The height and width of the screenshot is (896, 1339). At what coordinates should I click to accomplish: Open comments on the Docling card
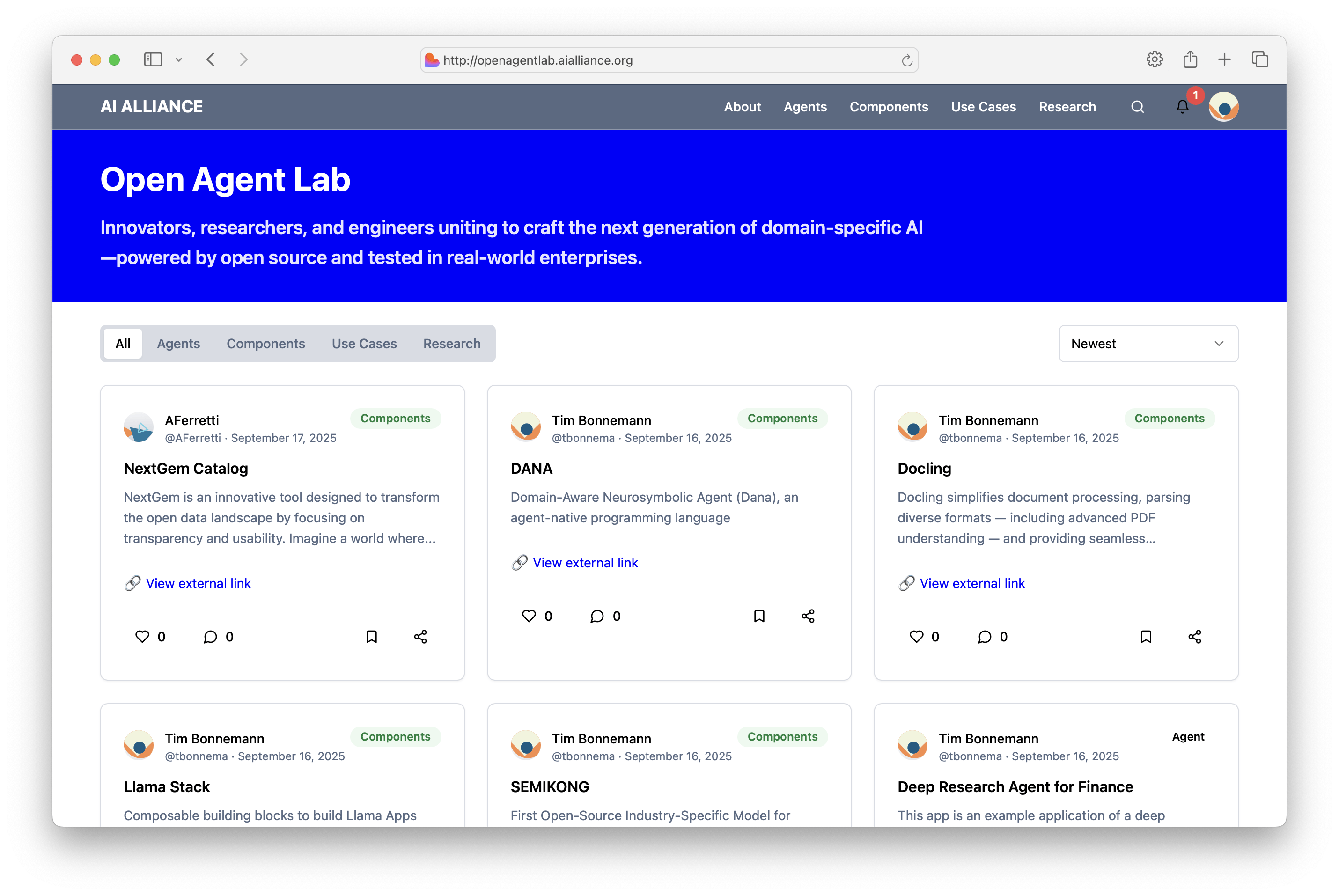pos(985,637)
